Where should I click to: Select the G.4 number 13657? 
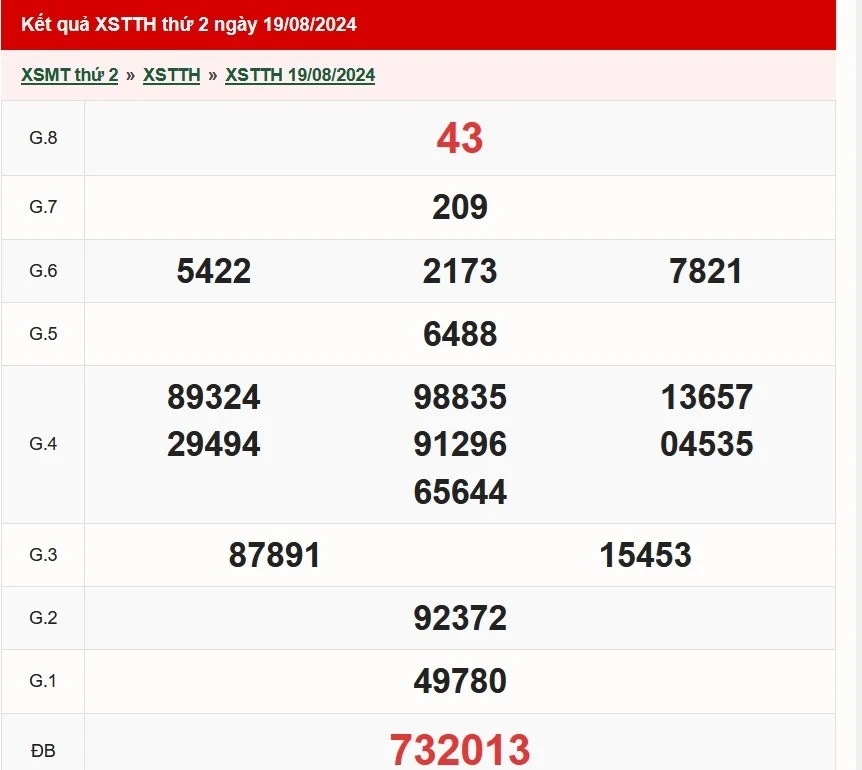[706, 397]
